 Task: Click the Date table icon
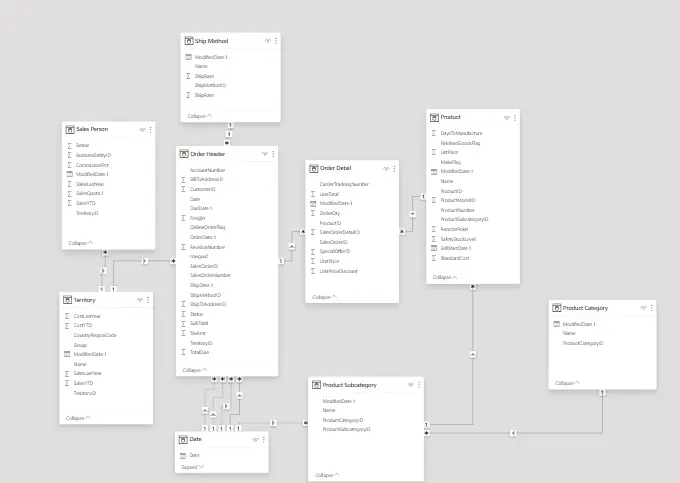[183, 439]
